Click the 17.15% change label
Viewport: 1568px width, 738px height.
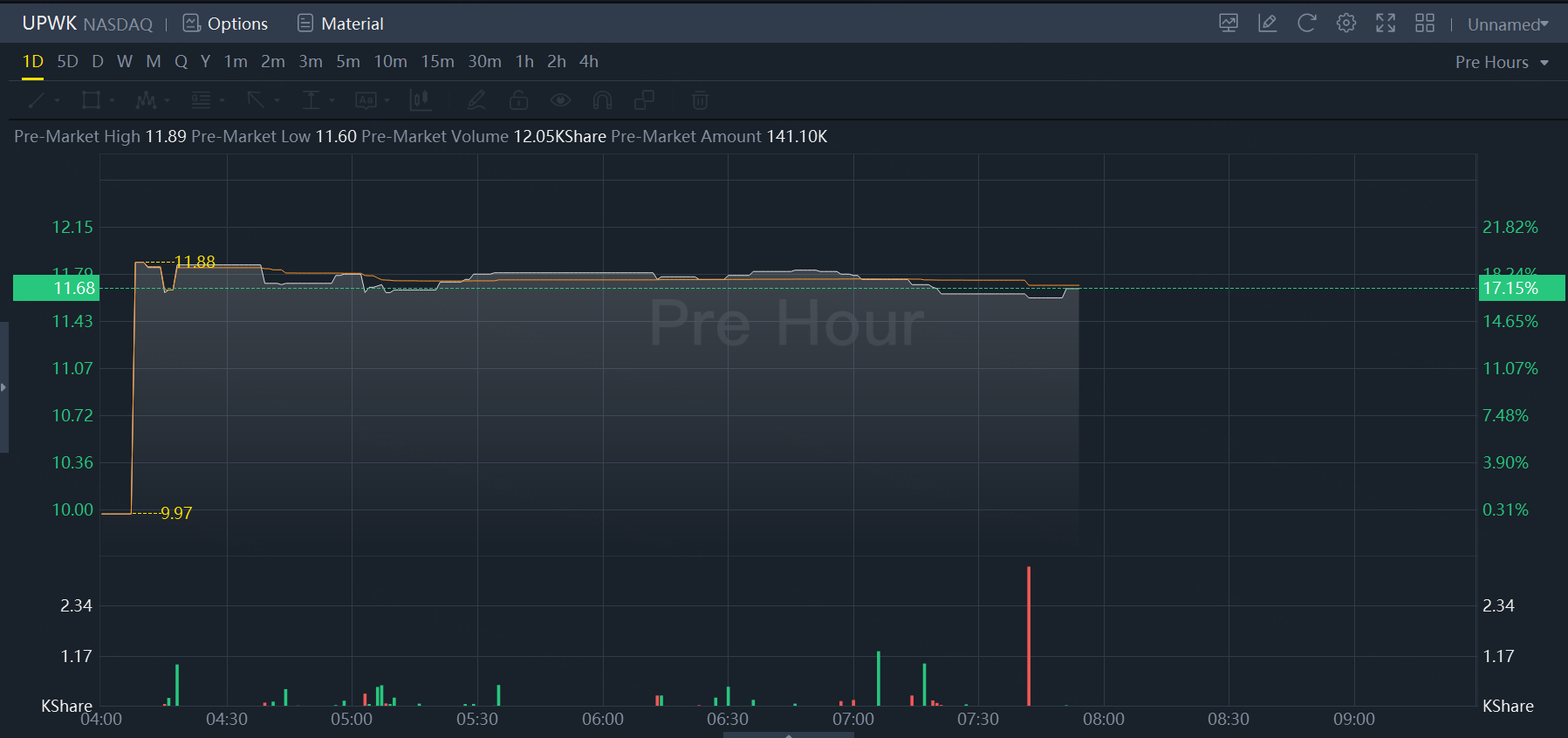click(1522, 288)
